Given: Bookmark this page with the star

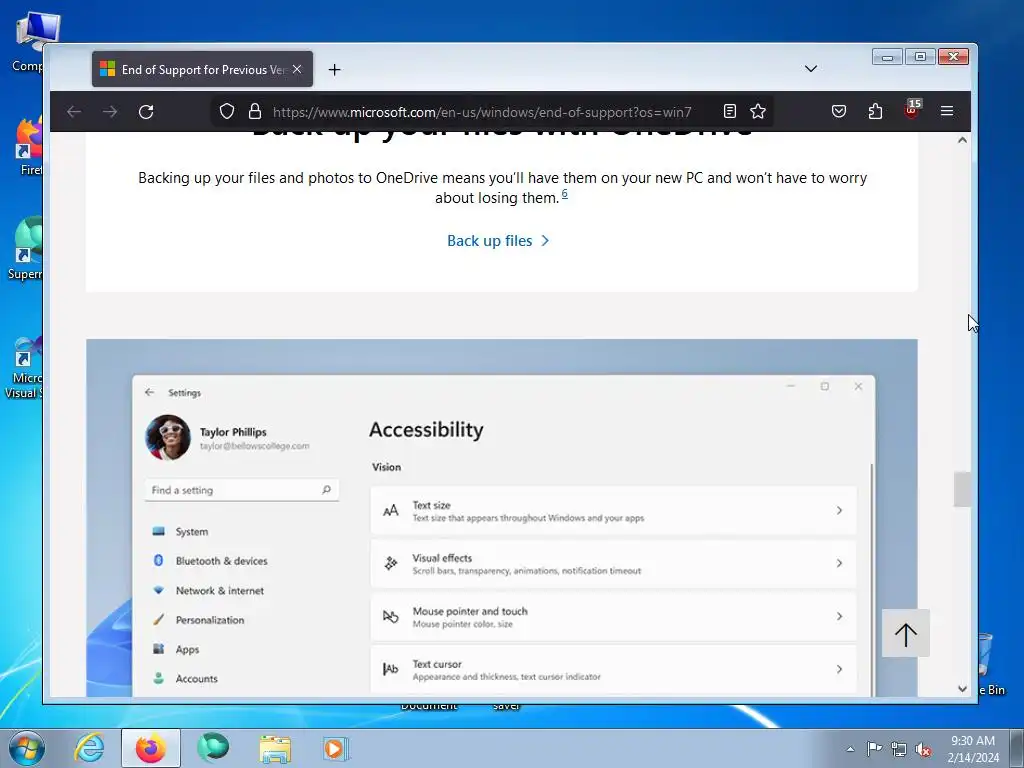Looking at the screenshot, I should pos(758,112).
